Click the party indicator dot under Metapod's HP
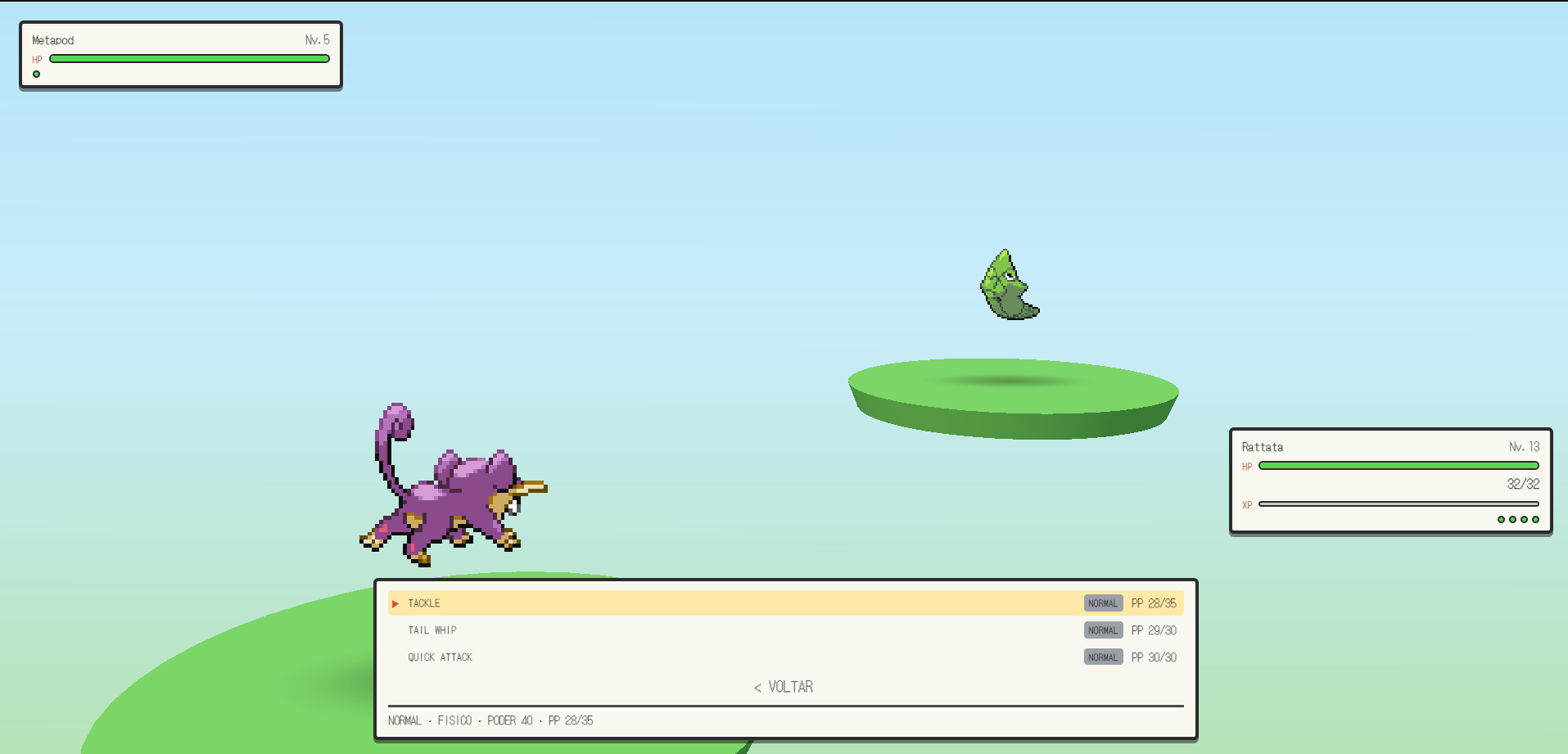This screenshot has height=754, width=1568. pyautogui.click(x=36, y=74)
